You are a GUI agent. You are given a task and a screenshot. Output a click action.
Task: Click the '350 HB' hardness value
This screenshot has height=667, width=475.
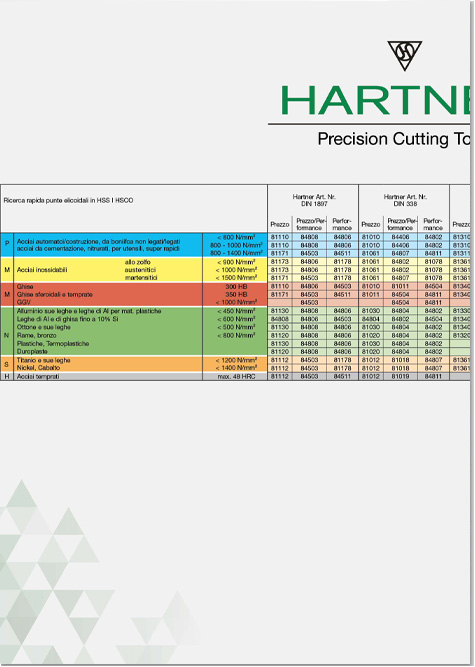pyautogui.click(x=236, y=294)
